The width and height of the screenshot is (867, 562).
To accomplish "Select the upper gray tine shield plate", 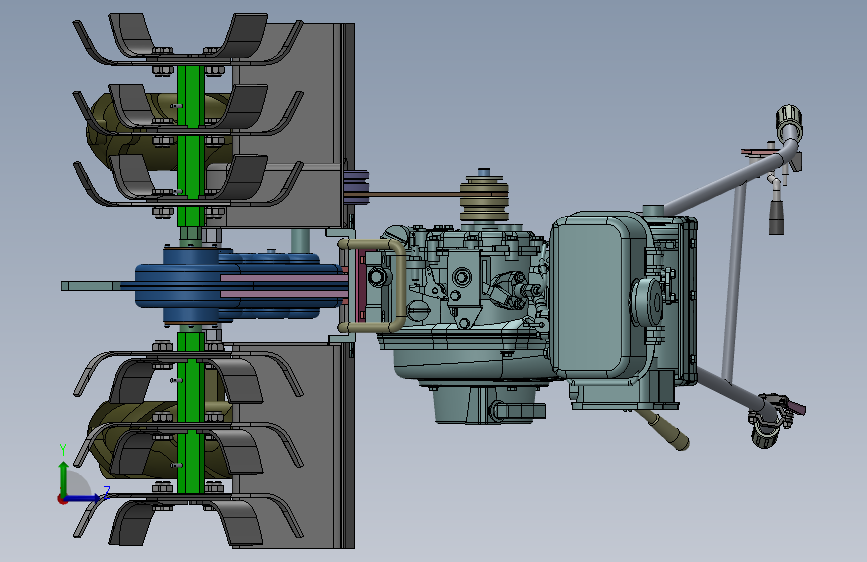I will pyautogui.click(x=293, y=125).
